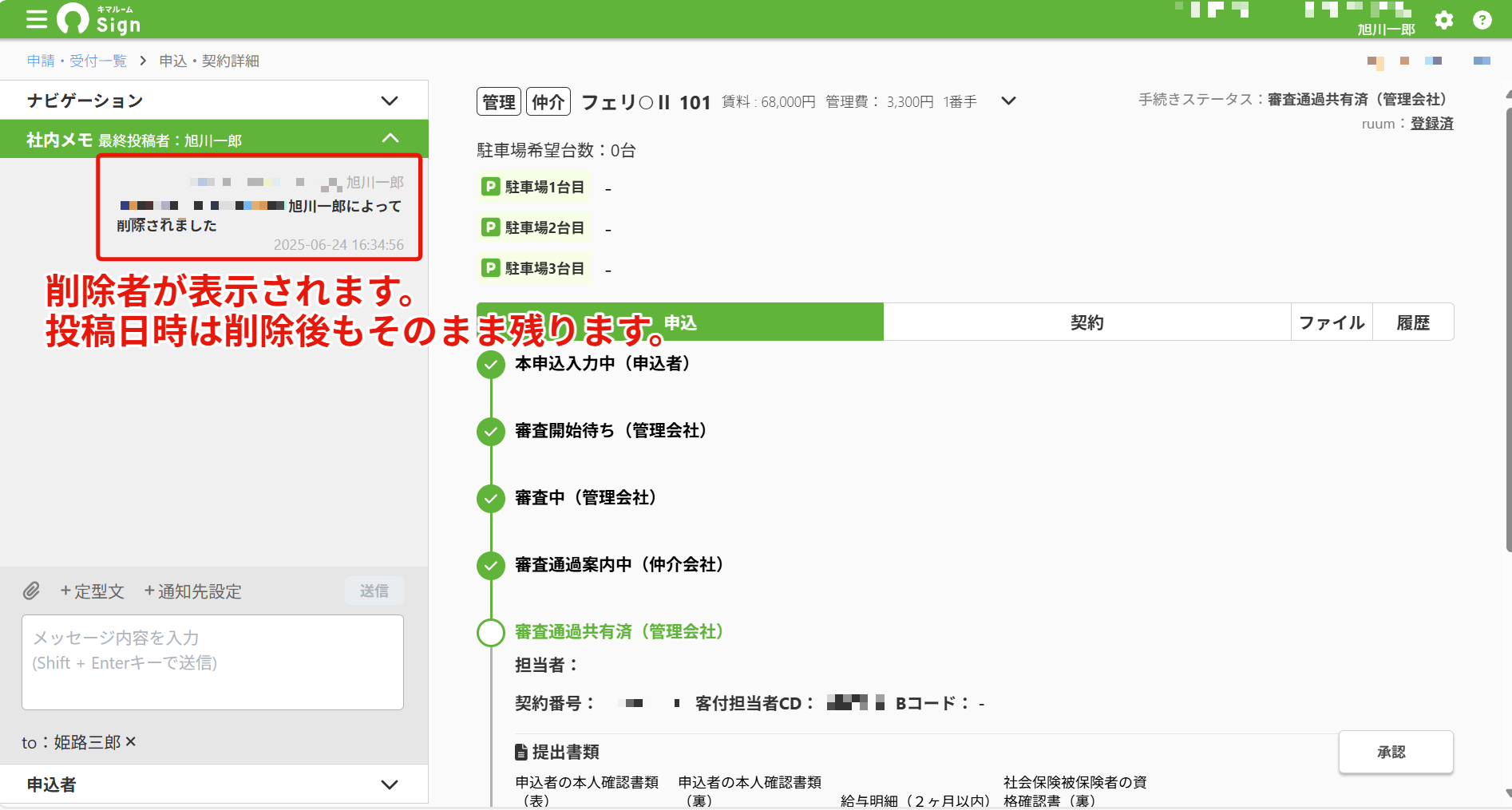Remove recipient 姫路三郎 with the X

pos(131,741)
